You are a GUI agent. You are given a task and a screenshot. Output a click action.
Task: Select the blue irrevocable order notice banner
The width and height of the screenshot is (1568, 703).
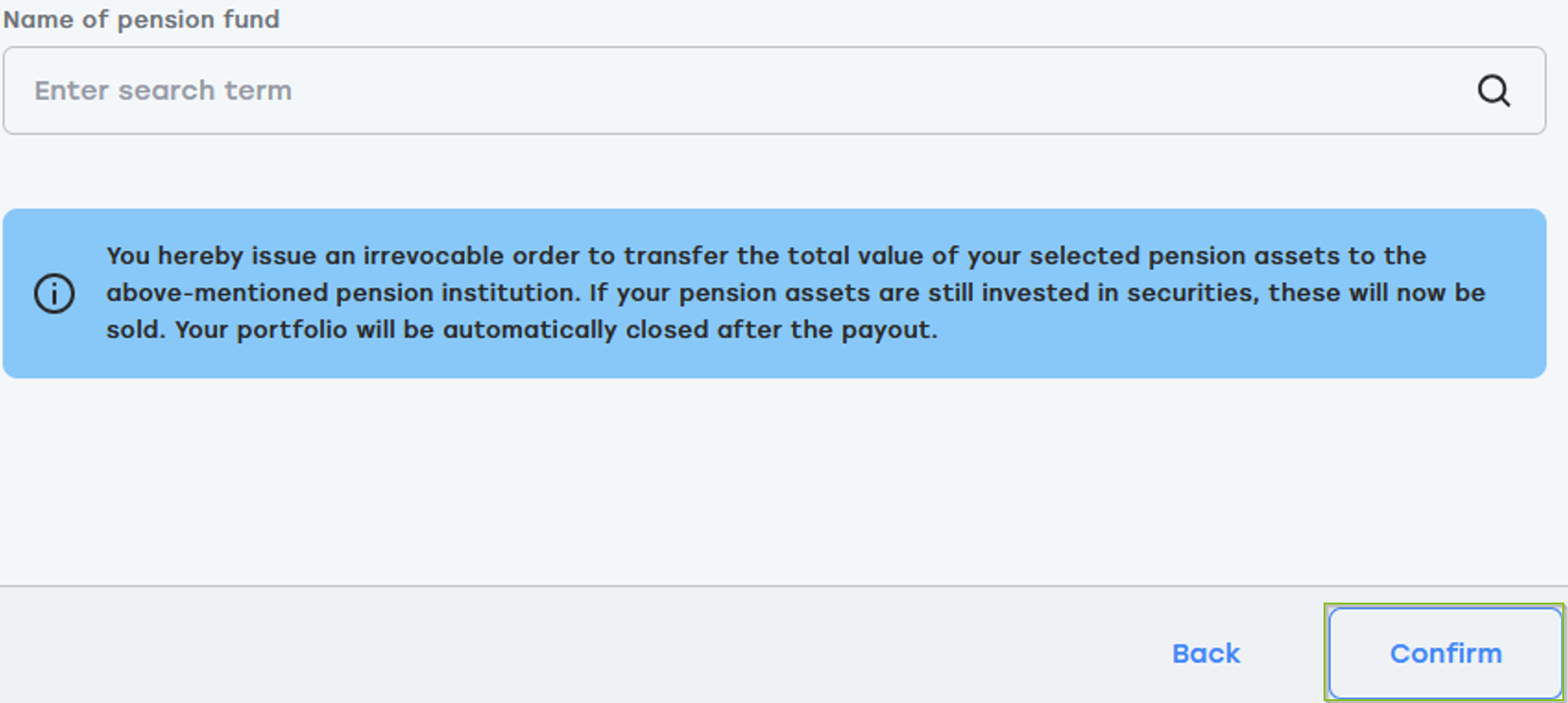pos(774,294)
